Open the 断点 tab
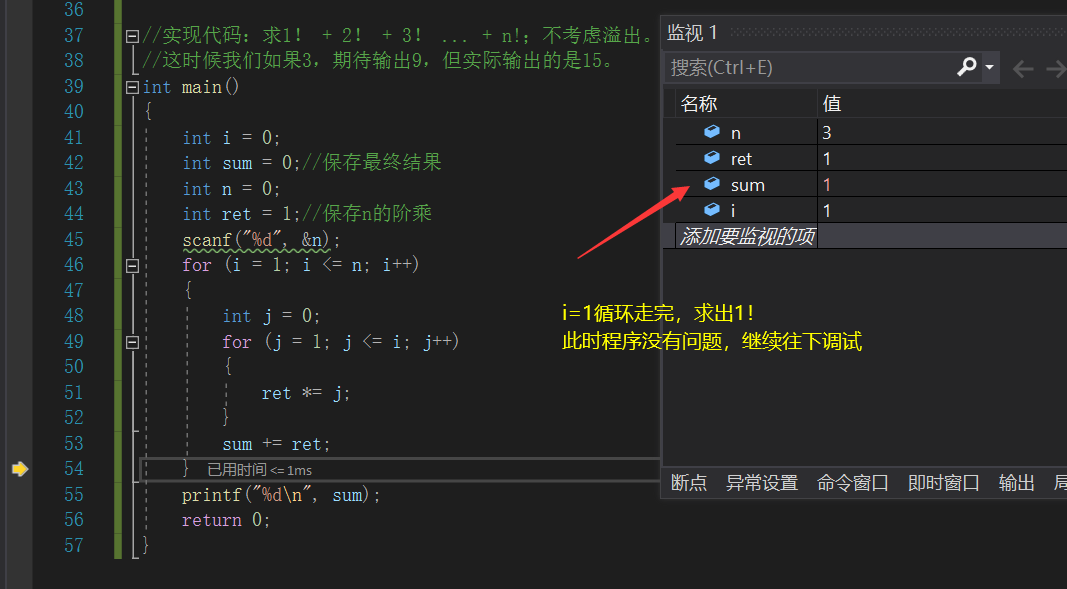The height and width of the screenshot is (589, 1067). coord(689,482)
